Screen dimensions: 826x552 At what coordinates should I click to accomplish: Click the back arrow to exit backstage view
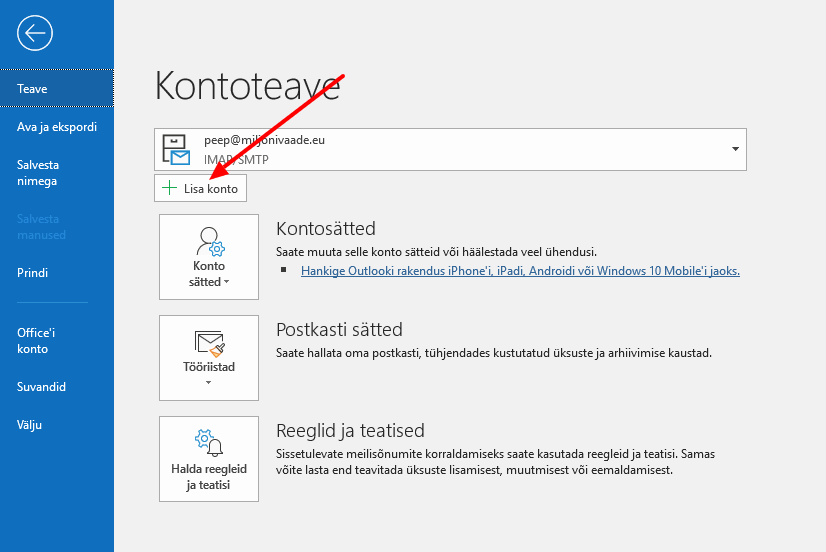click(35, 33)
